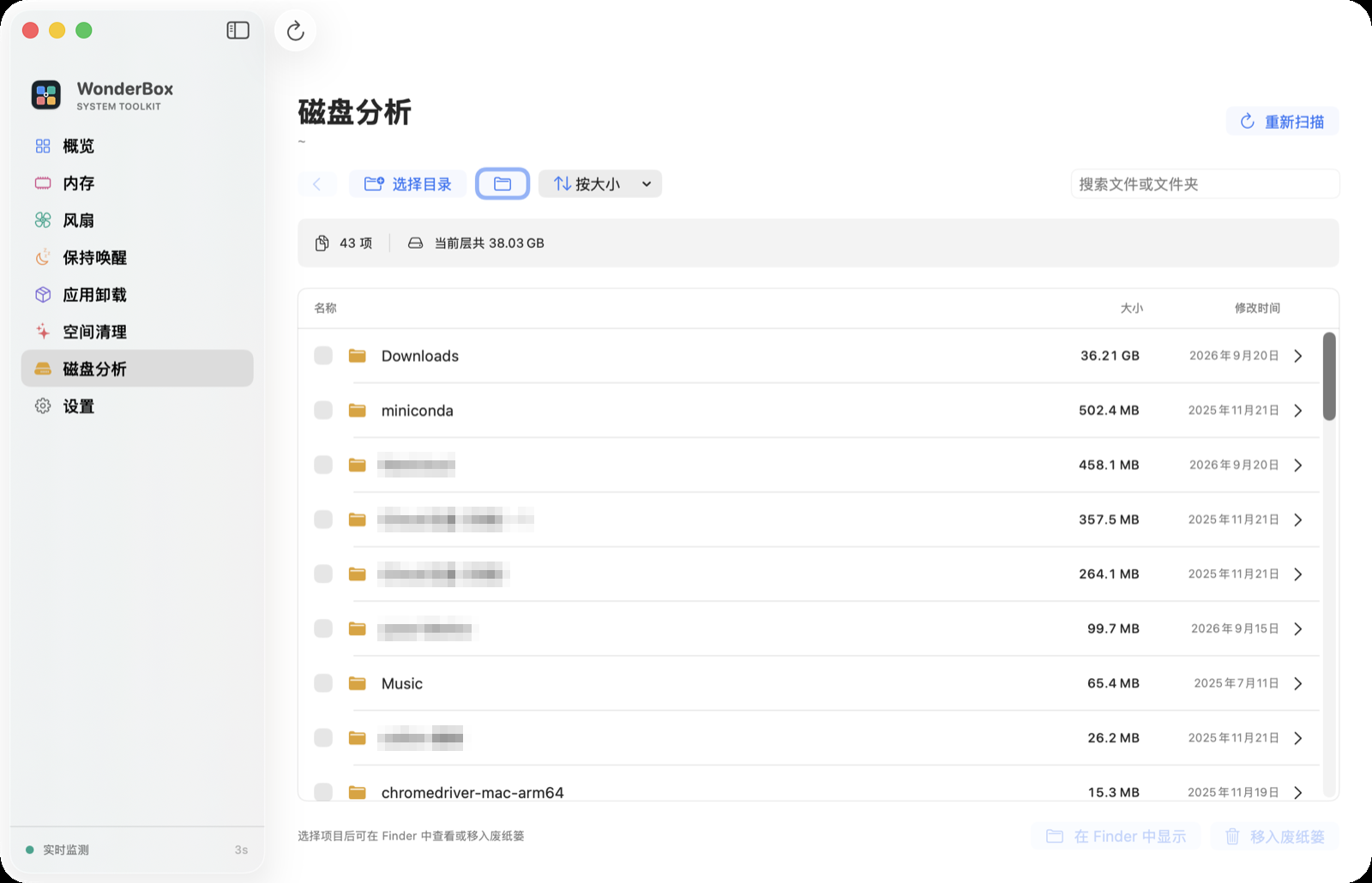Viewport: 1372px width, 883px height.
Task: Open the 99.7 MB folder chevron
Action: (x=1298, y=628)
